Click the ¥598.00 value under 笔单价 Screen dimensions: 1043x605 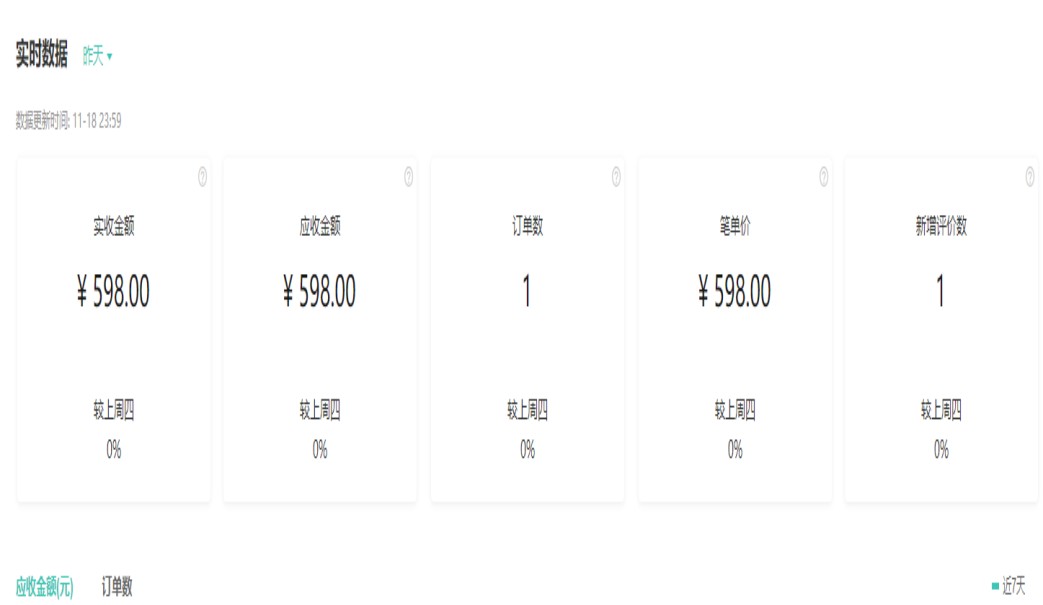click(x=735, y=292)
